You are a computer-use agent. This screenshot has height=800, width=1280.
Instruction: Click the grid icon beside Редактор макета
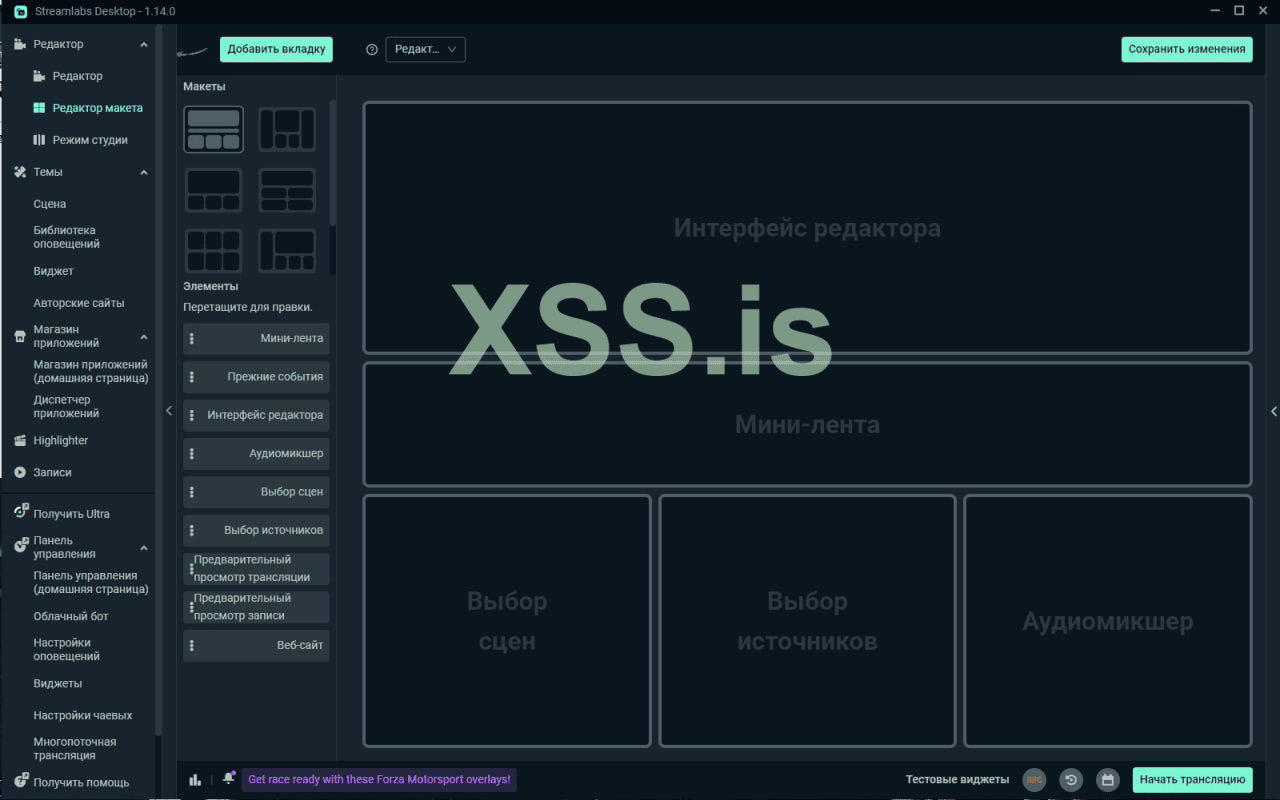(x=39, y=108)
